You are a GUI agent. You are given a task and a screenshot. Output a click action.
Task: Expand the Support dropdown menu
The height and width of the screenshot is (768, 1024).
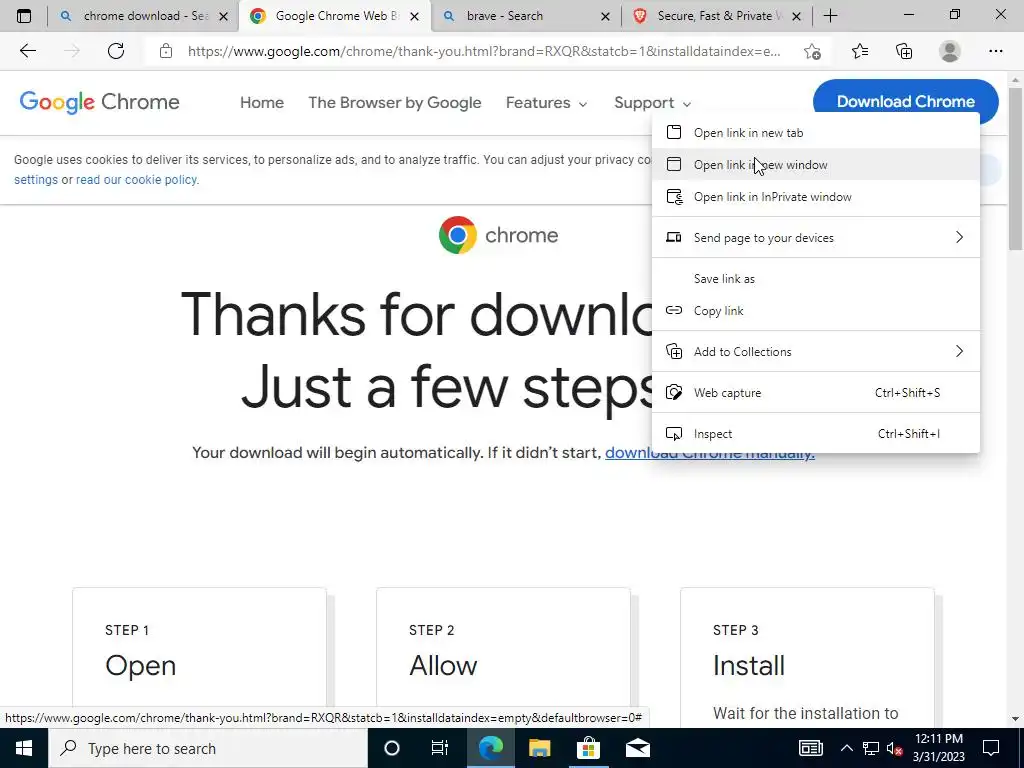652,103
